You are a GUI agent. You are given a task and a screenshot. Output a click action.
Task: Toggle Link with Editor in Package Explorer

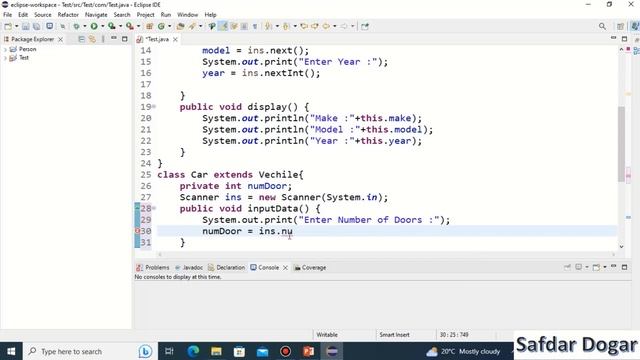click(x=92, y=39)
